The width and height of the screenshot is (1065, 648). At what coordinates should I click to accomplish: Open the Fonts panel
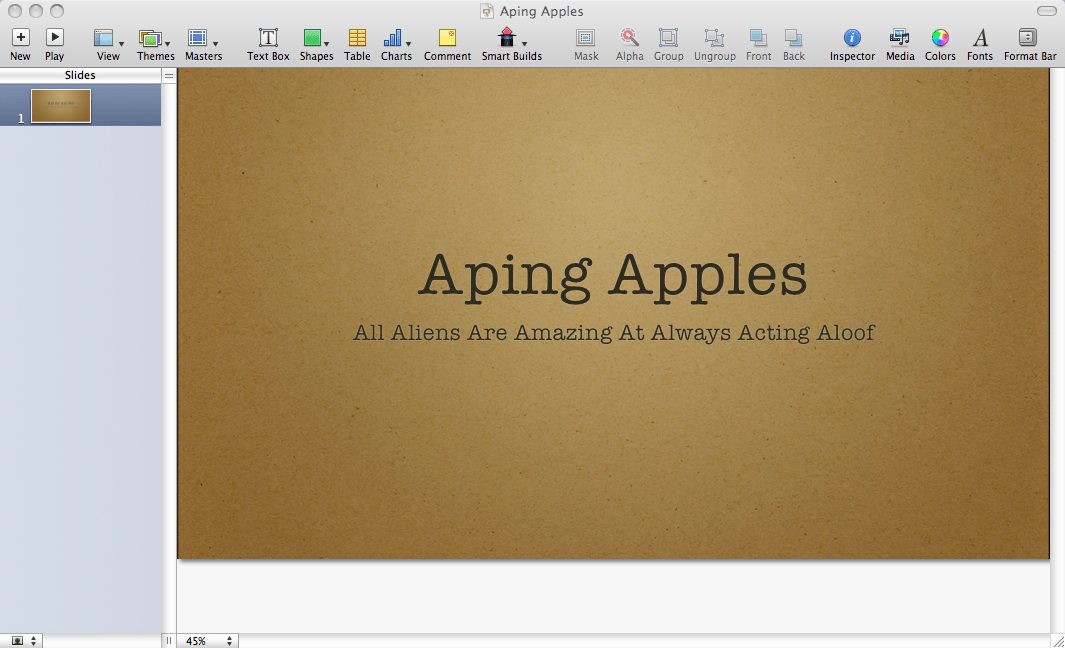pyautogui.click(x=980, y=40)
